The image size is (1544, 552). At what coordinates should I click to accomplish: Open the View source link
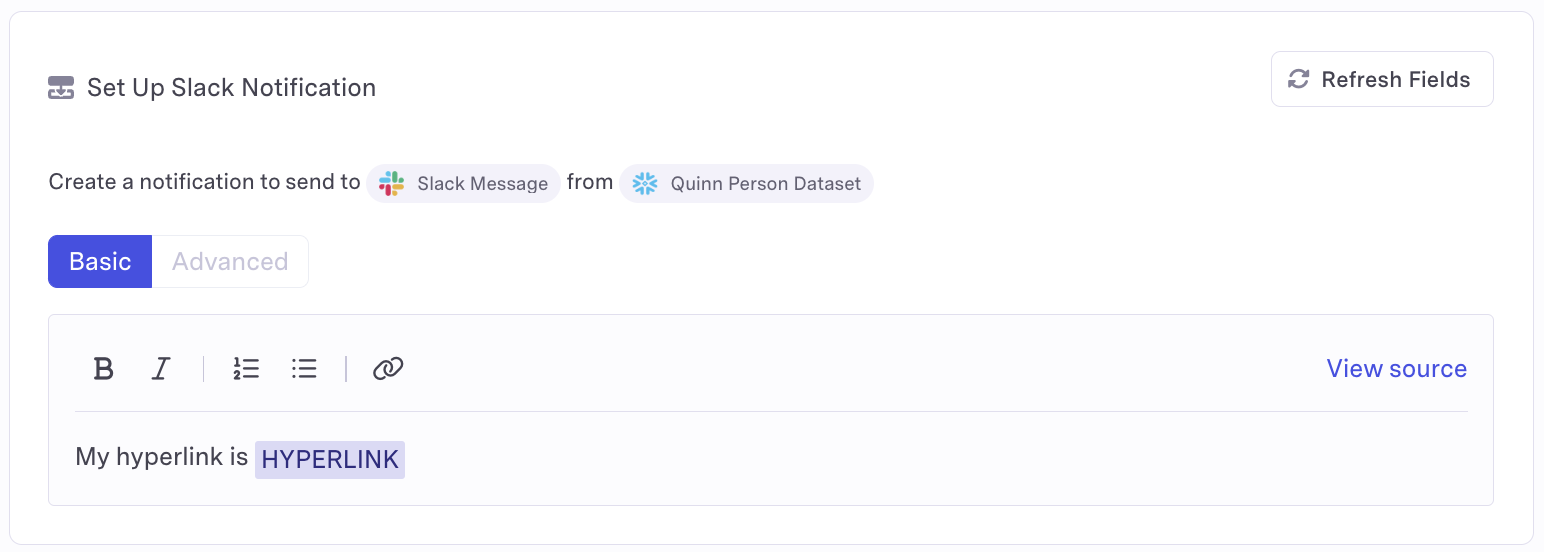click(x=1396, y=369)
